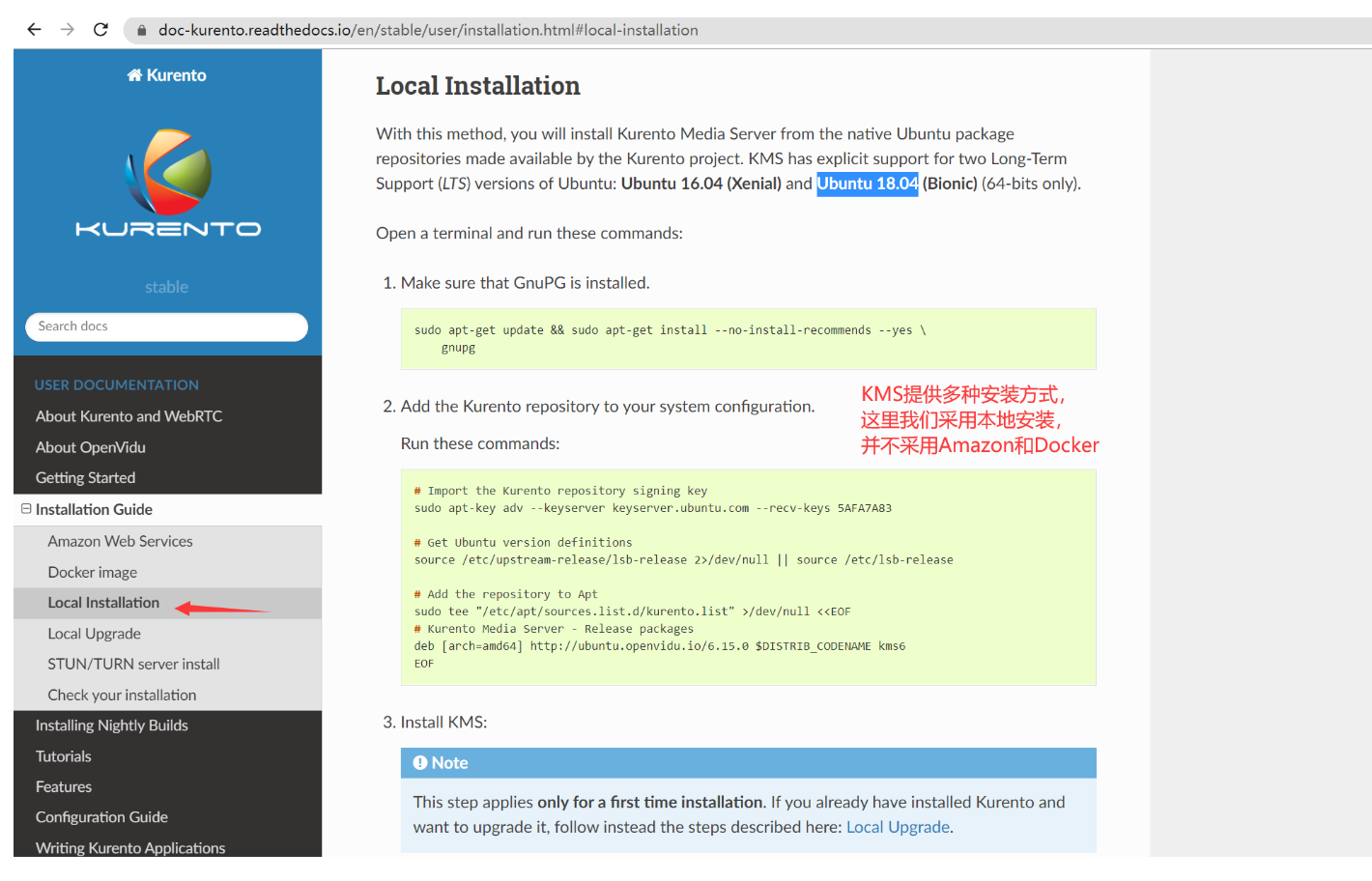
Task: Open Getting Started in sidebar
Action: point(85,478)
